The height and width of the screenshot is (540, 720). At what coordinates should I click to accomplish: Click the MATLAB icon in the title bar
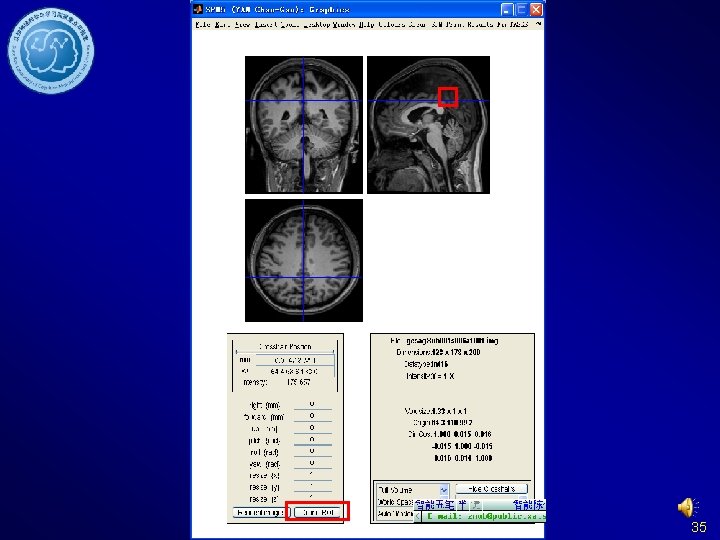pyautogui.click(x=198, y=9)
